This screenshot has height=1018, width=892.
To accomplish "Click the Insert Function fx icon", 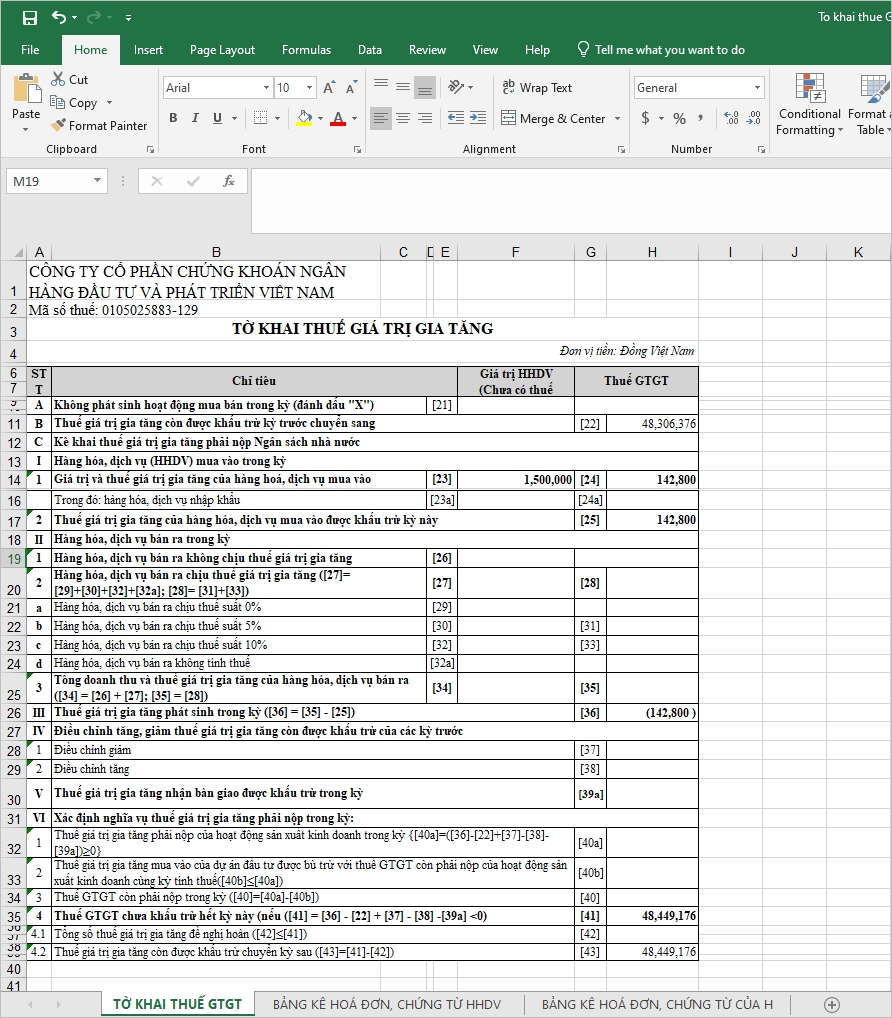I will (x=229, y=181).
